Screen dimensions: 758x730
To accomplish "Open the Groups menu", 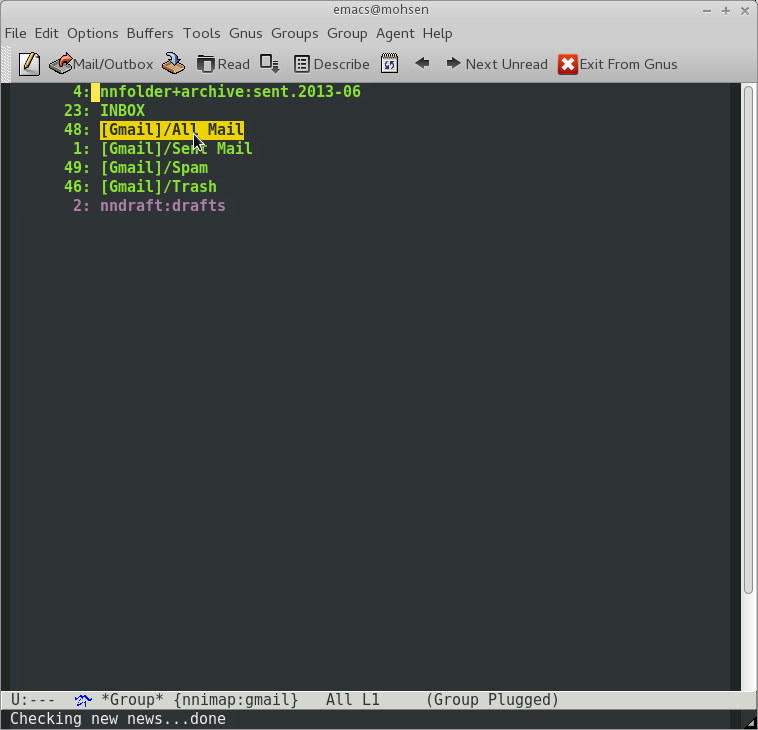I will [295, 33].
